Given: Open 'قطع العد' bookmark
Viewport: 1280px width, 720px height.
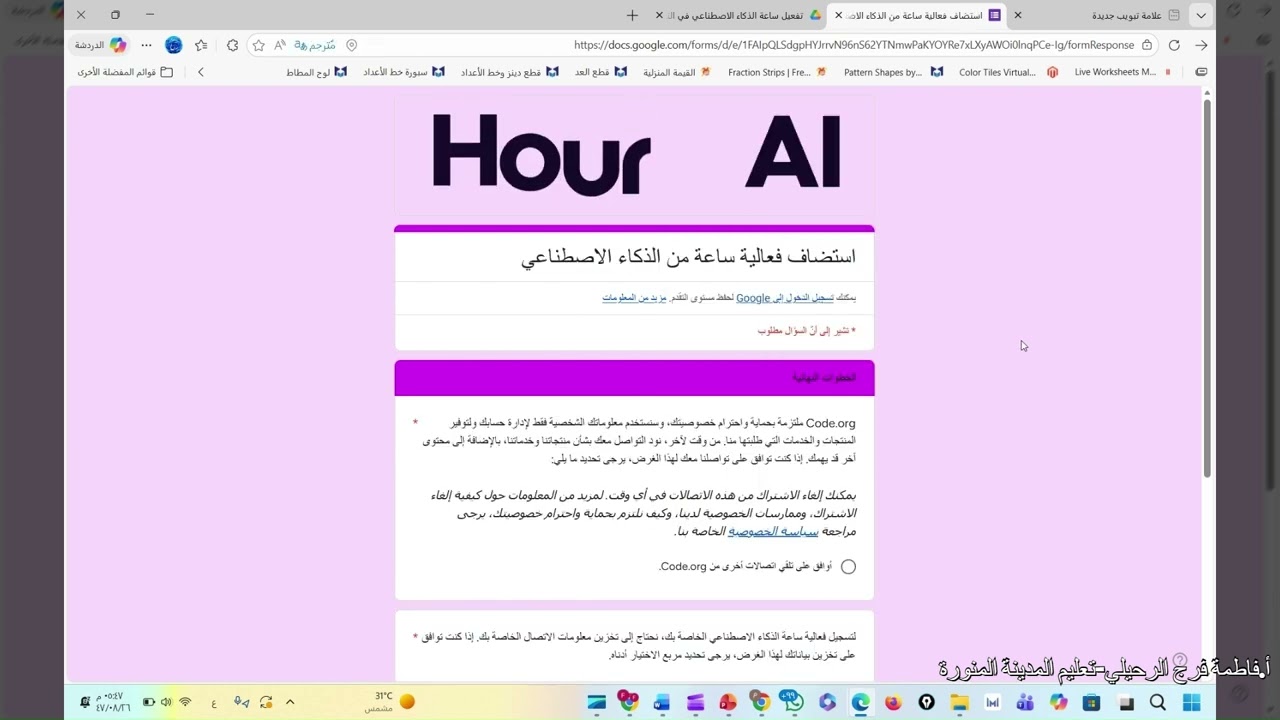Looking at the screenshot, I should click(x=600, y=72).
